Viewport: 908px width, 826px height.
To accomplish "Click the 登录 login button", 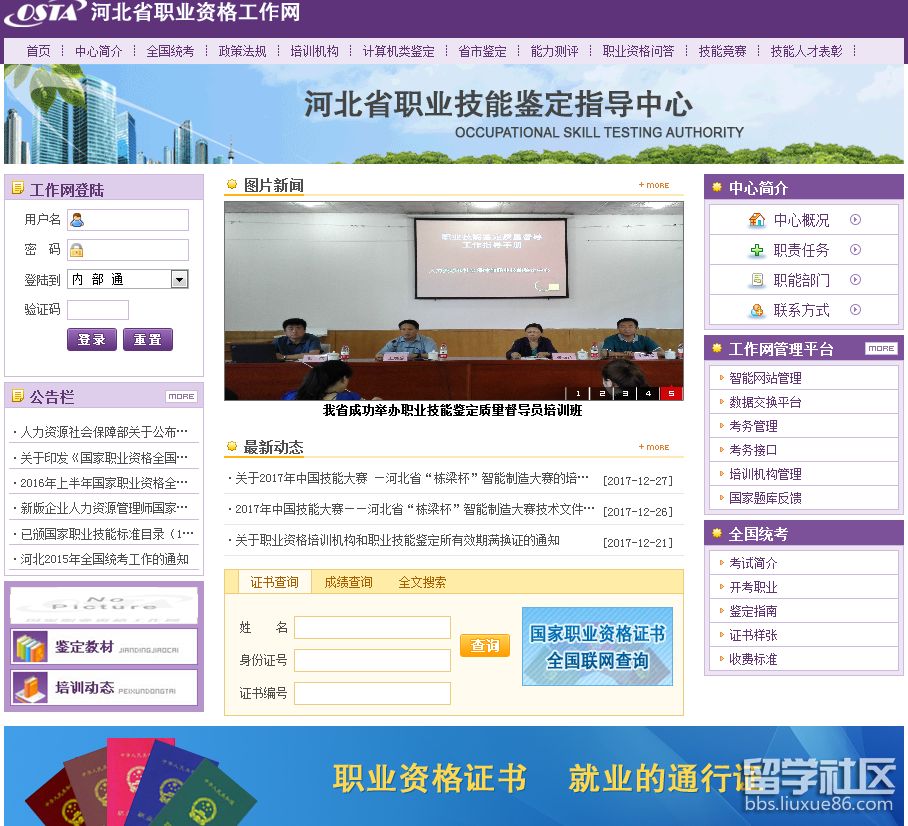I will click(x=92, y=339).
